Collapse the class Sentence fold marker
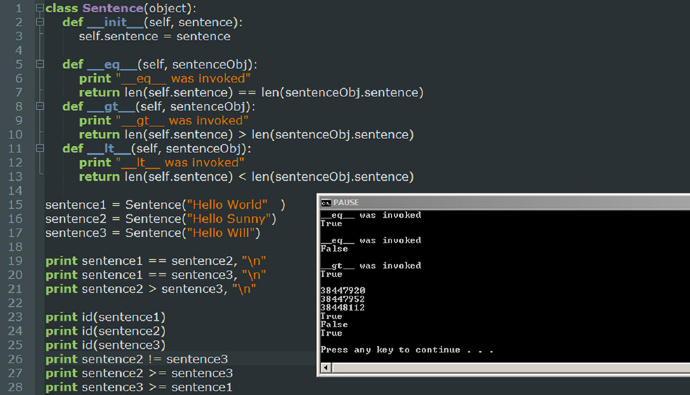690x395 pixels. pos(40,8)
